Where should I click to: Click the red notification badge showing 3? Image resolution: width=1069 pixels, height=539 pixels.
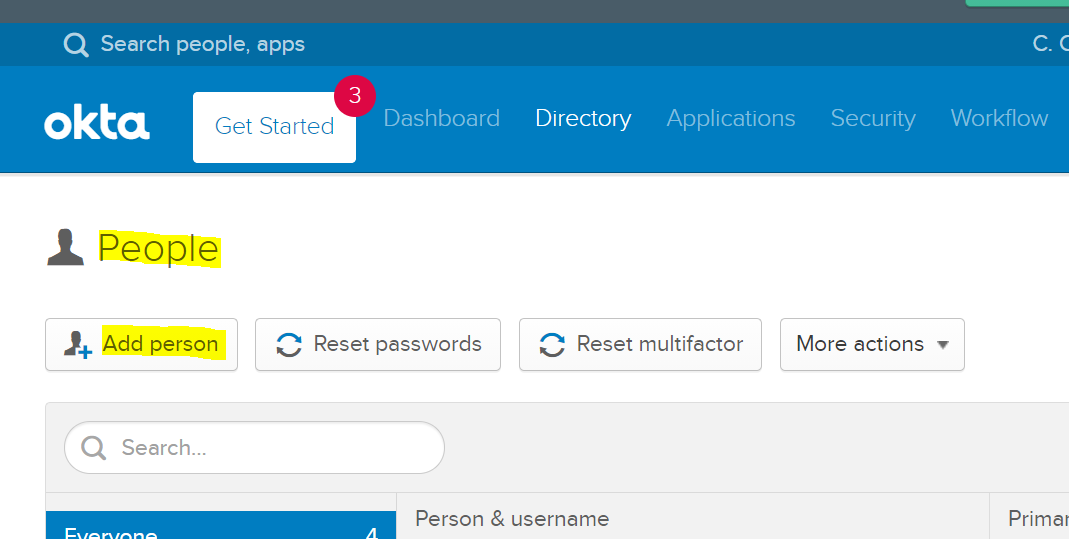[x=355, y=95]
